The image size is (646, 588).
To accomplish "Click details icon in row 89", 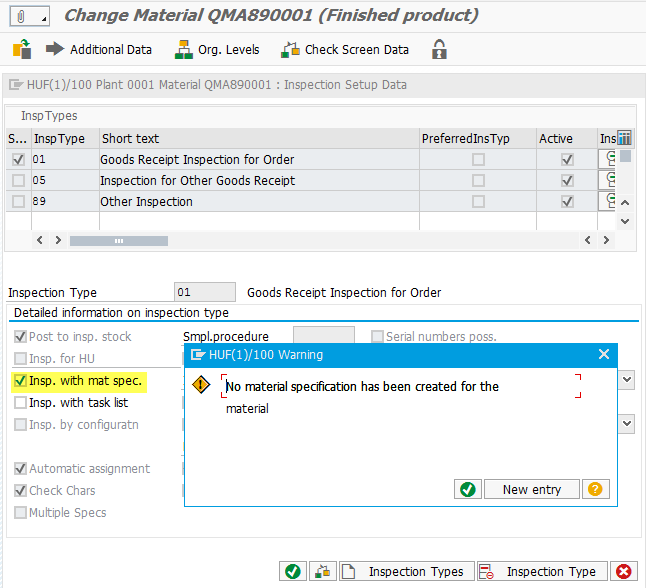I will point(607,201).
